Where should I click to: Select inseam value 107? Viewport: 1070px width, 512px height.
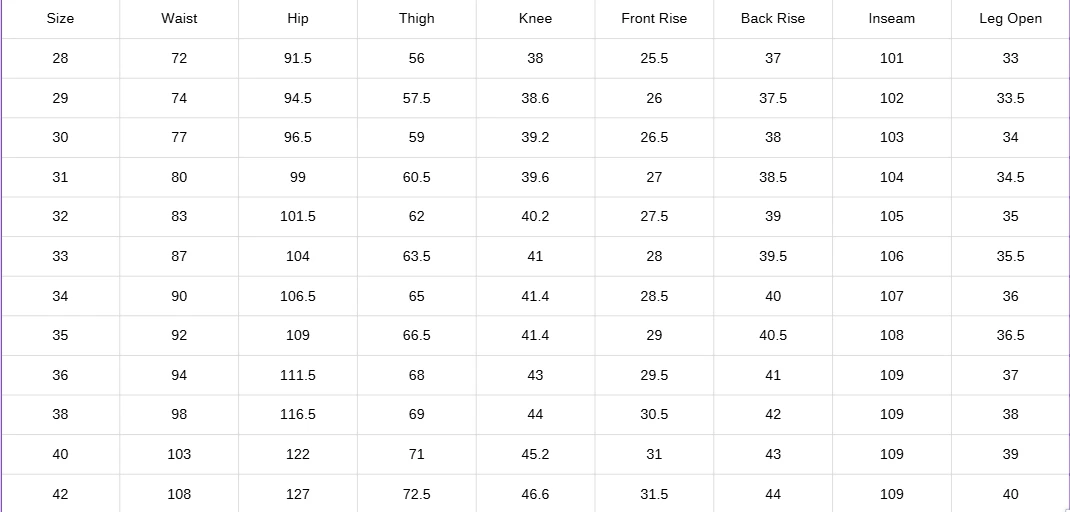point(891,296)
